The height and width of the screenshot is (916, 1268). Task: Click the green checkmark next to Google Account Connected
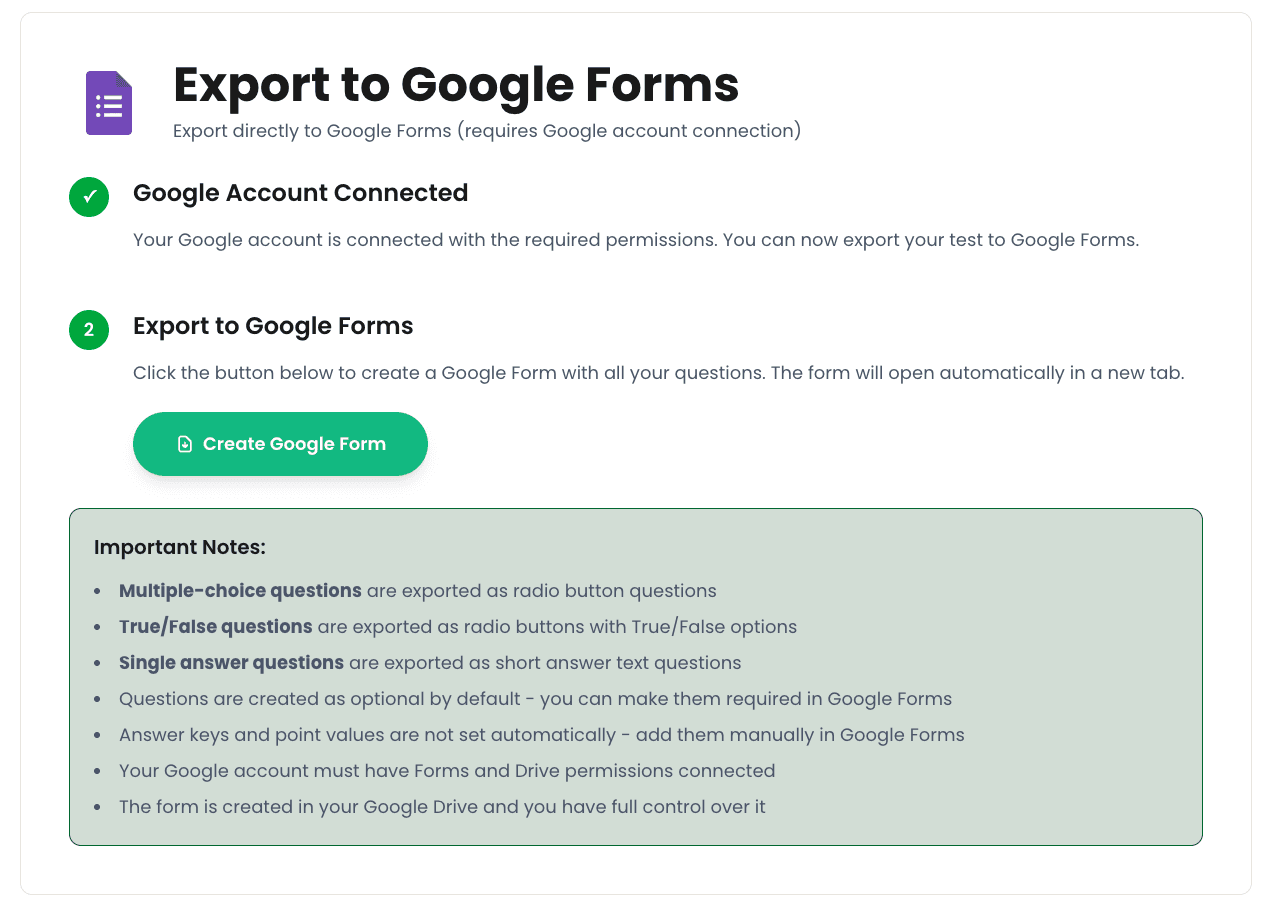pyautogui.click(x=88, y=197)
